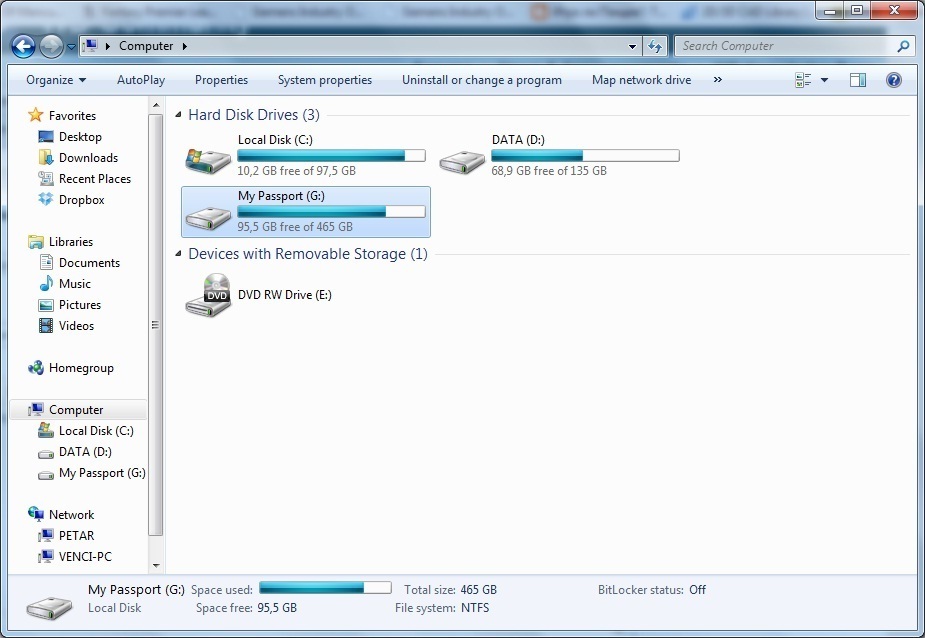
Task: Click AutoPlay in the toolbar
Action: tap(141, 80)
